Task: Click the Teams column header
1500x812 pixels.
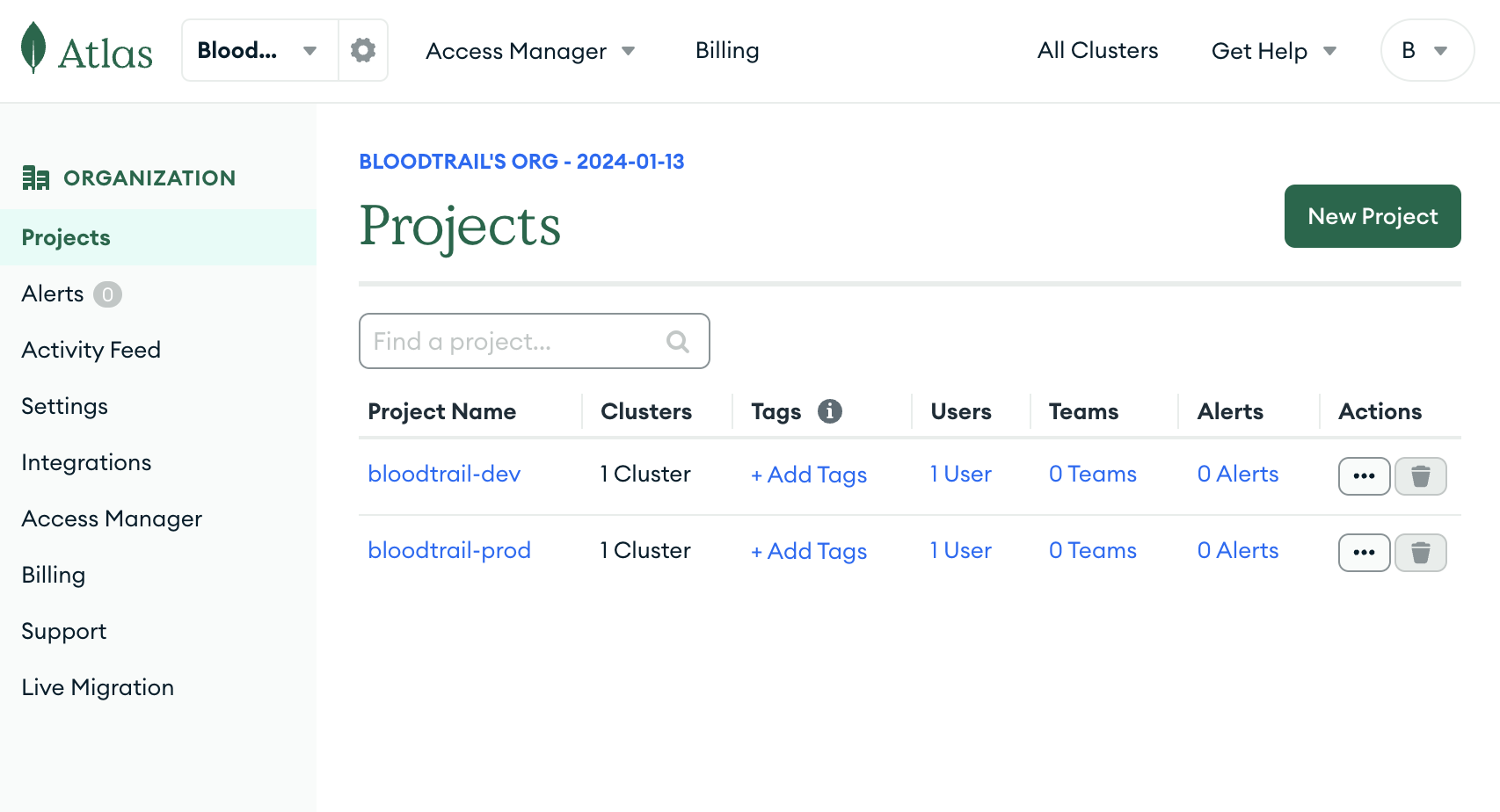Action: (1084, 411)
